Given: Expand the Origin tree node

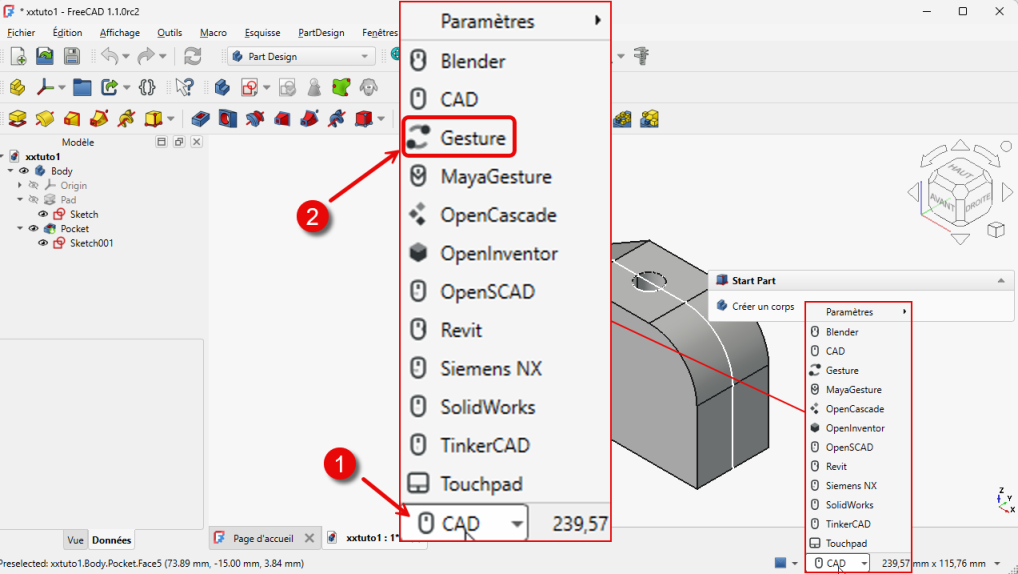Looking at the screenshot, I should [20, 186].
